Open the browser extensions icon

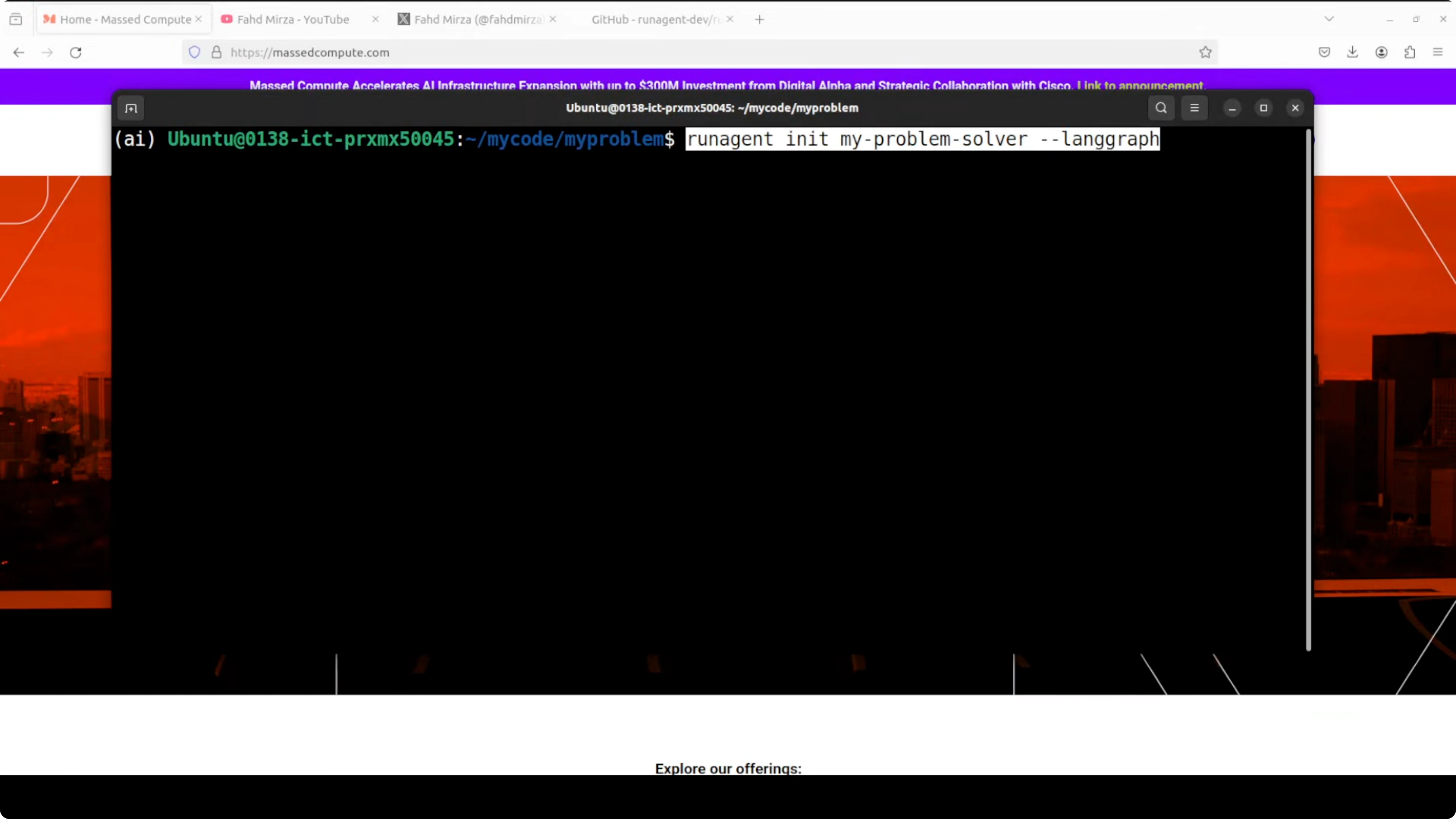1410,53
